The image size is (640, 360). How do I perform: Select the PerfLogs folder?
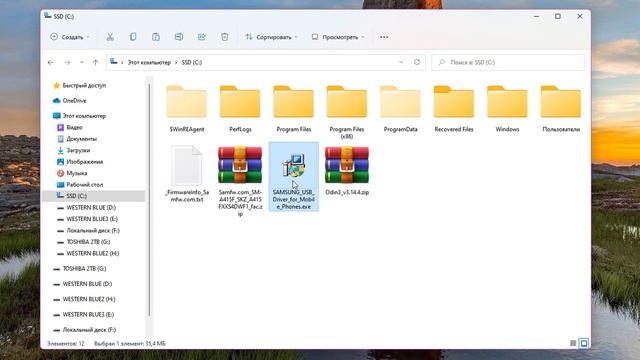click(240, 109)
